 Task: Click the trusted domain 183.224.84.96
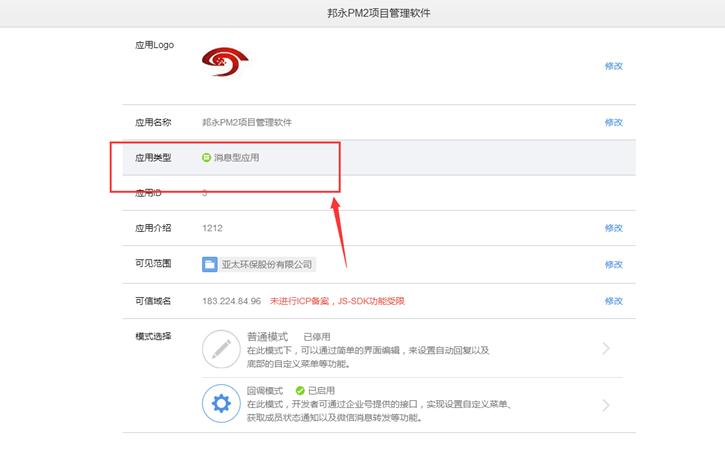tap(231, 301)
